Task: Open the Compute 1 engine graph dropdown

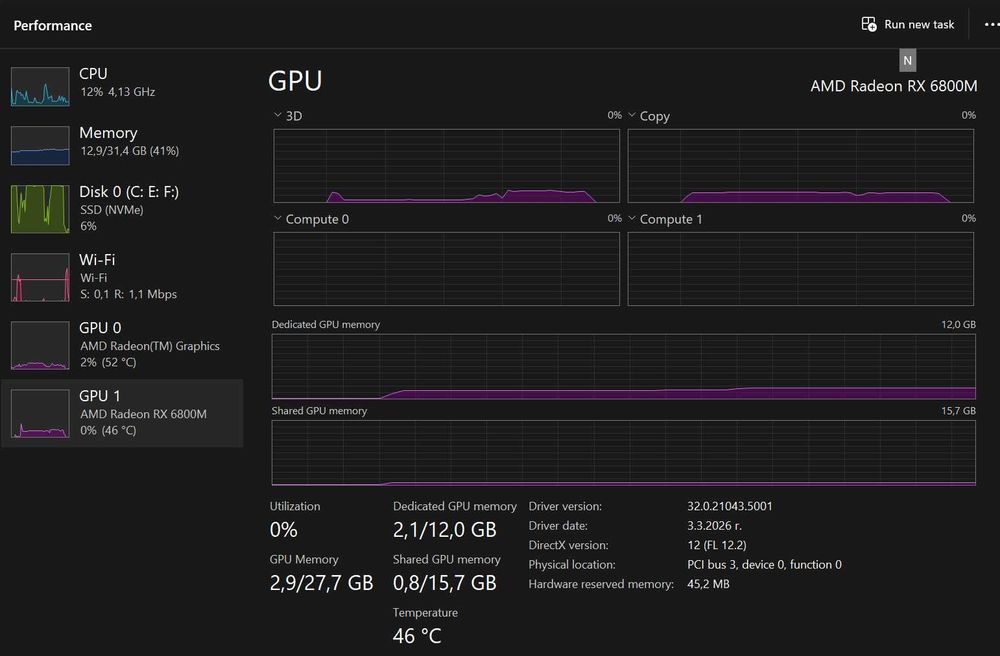Action: tap(632, 219)
